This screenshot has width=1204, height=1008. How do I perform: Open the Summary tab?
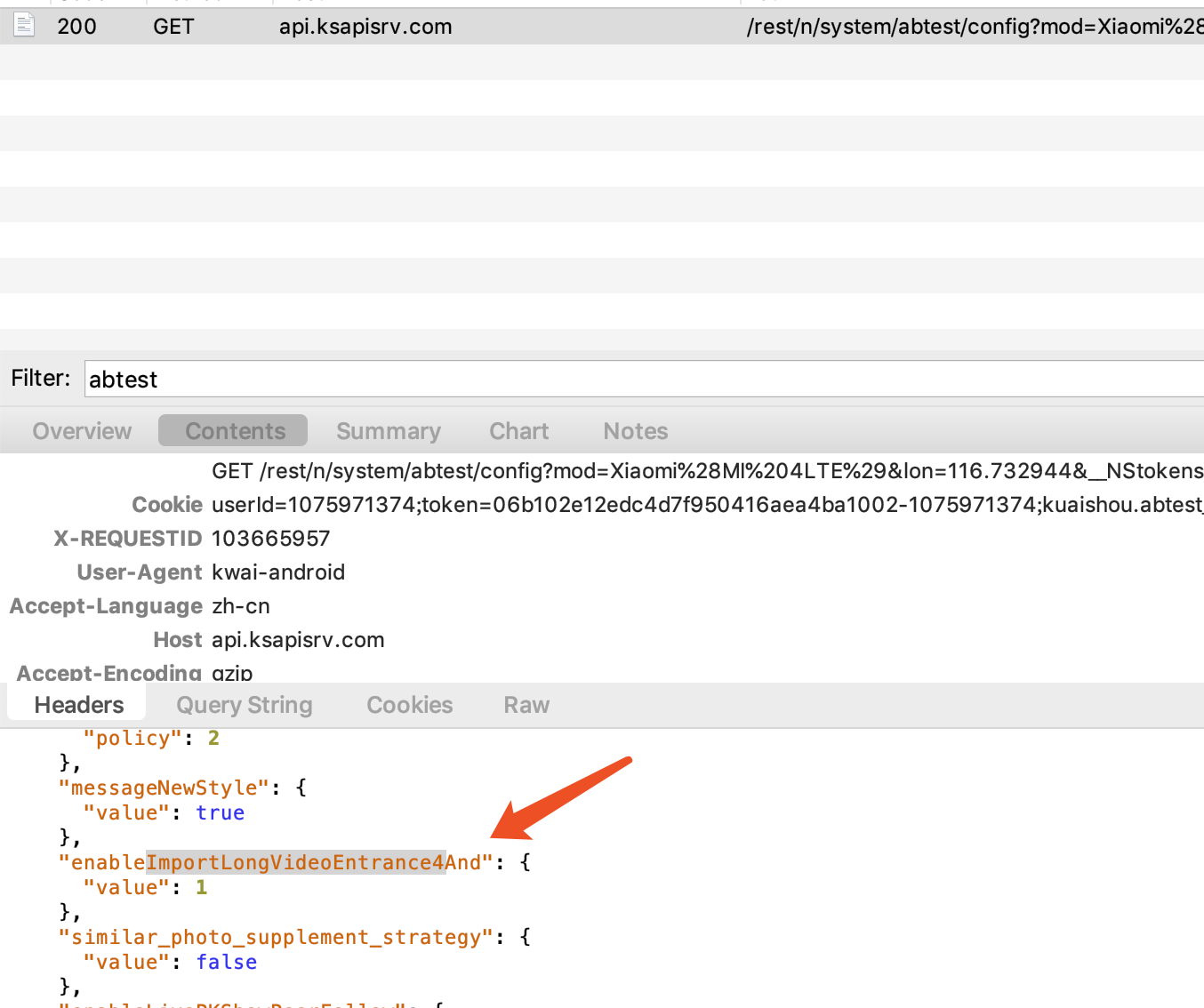click(x=389, y=431)
